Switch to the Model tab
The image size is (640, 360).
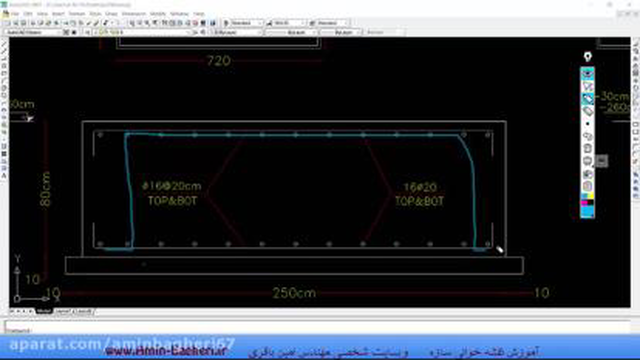(x=44, y=311)
